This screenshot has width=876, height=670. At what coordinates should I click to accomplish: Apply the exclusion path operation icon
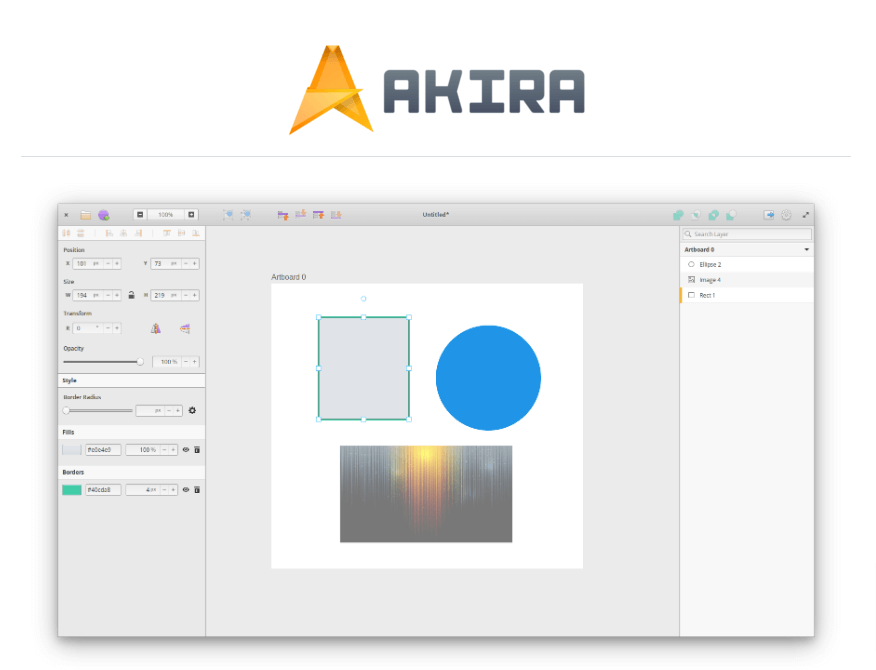(713, 215)
